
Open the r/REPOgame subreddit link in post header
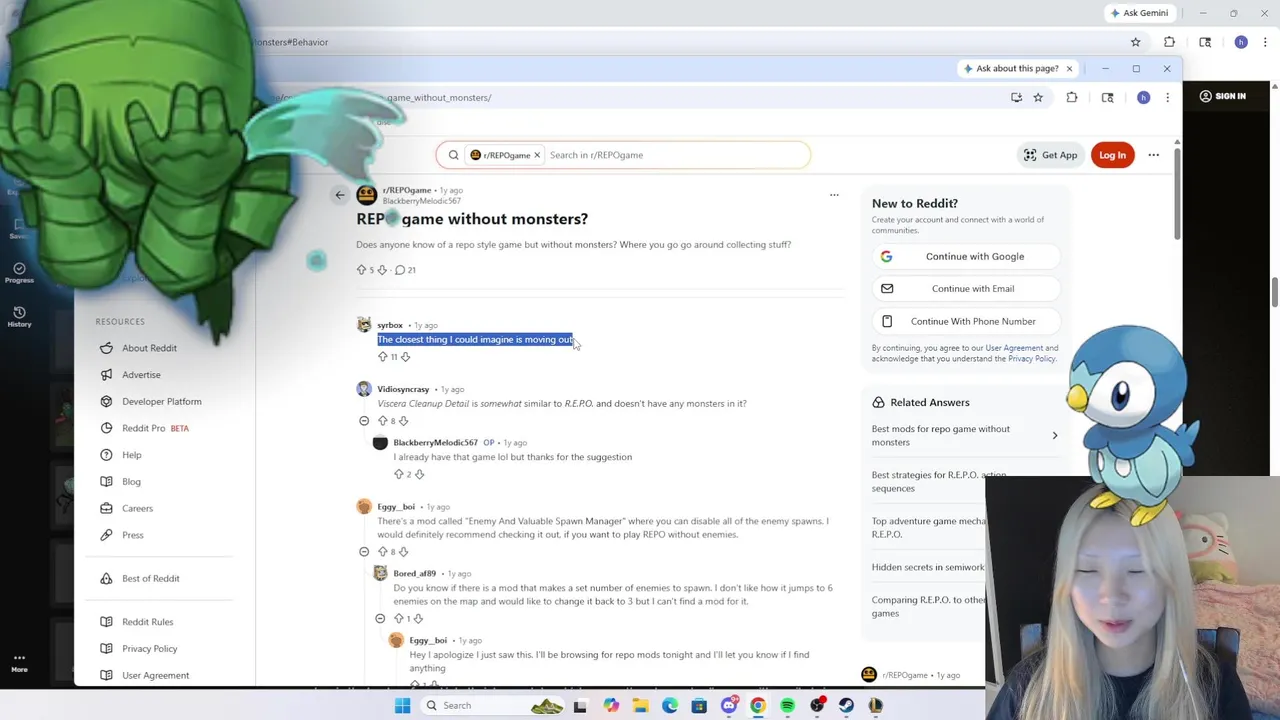pyautogui.click(x=407, y=190)
